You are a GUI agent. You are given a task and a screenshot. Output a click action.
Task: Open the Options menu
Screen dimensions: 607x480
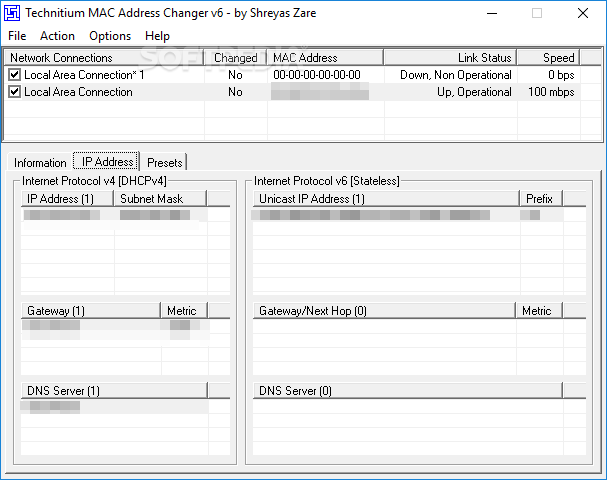point(110,36)
